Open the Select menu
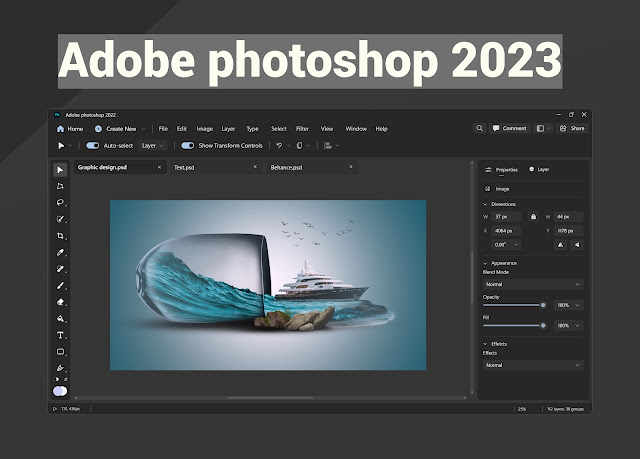Screen dimensions: 640x459 (x=279, y=129)
